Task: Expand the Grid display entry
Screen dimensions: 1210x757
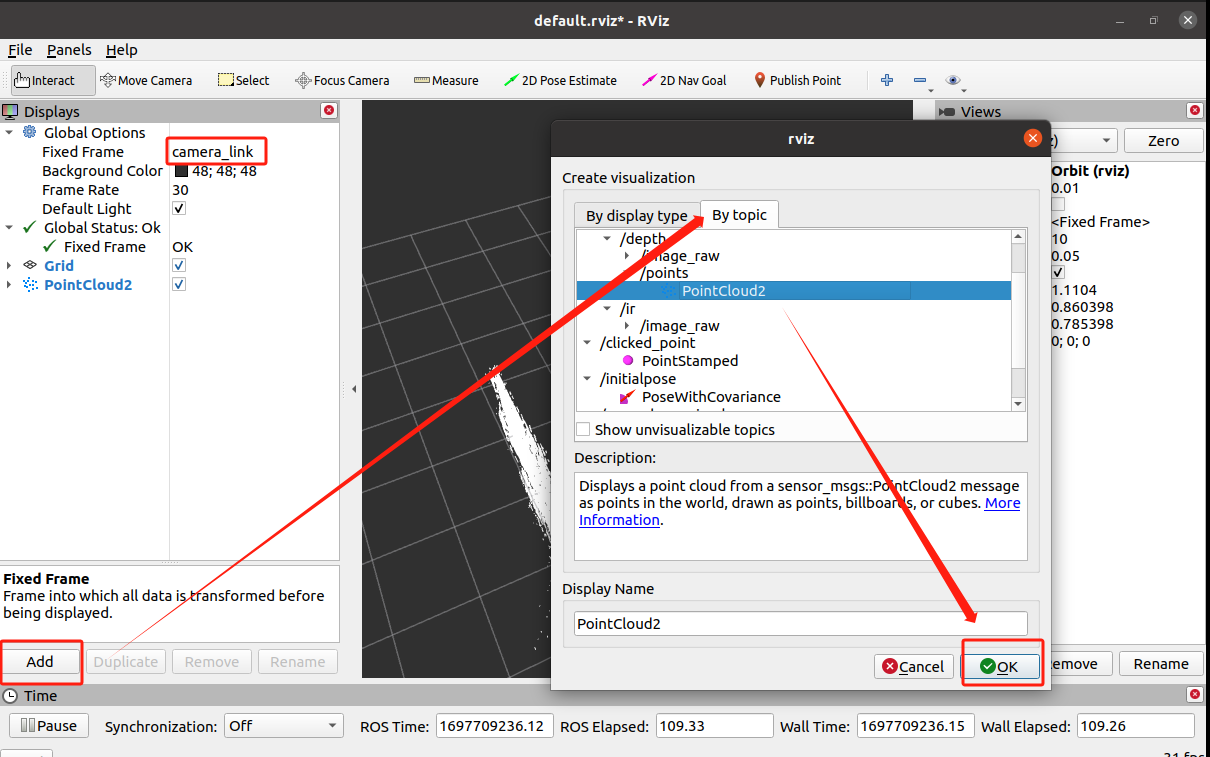Action: (9, 266)
